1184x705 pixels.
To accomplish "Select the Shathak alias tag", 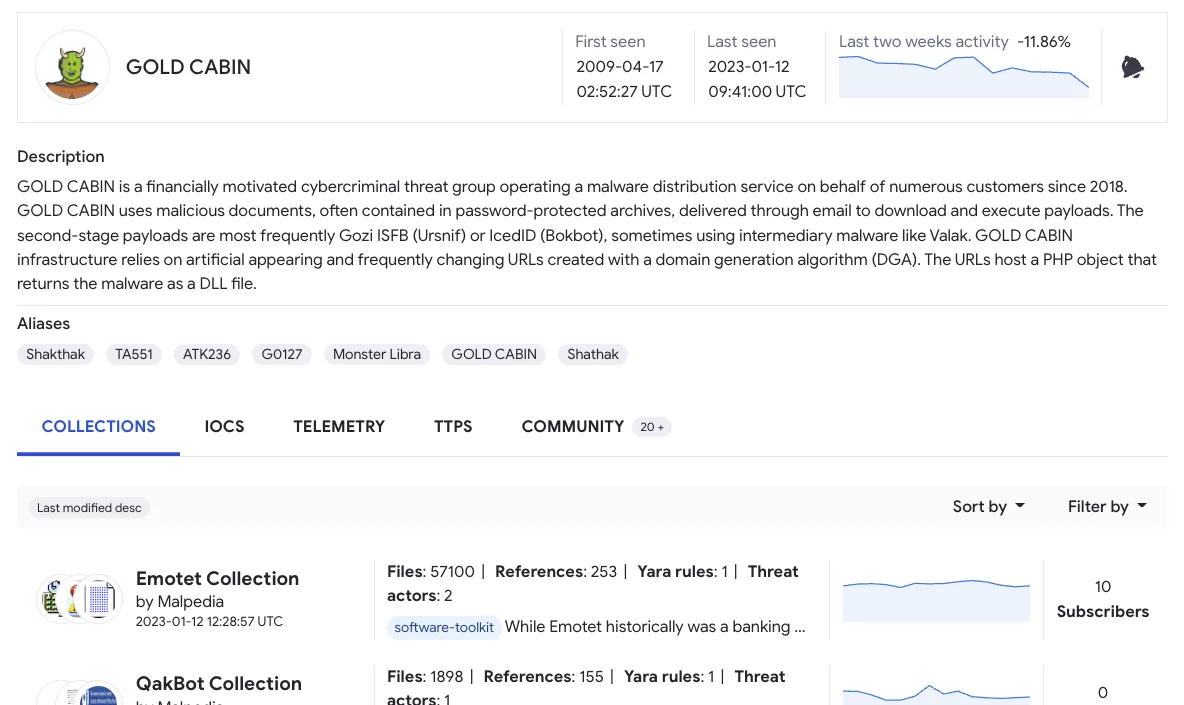I will (593, 354).
